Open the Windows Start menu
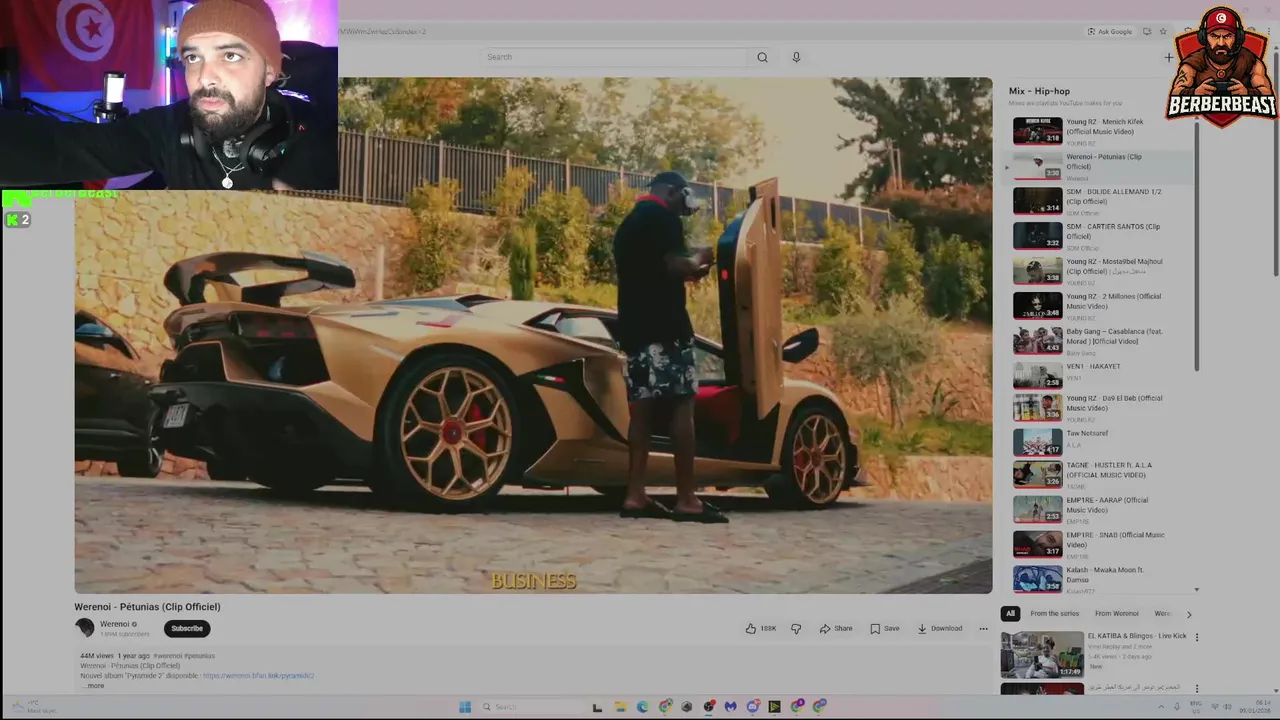The width and height of the screenshot is (1280, 720). pyautogui.click(x=465, y=707)
